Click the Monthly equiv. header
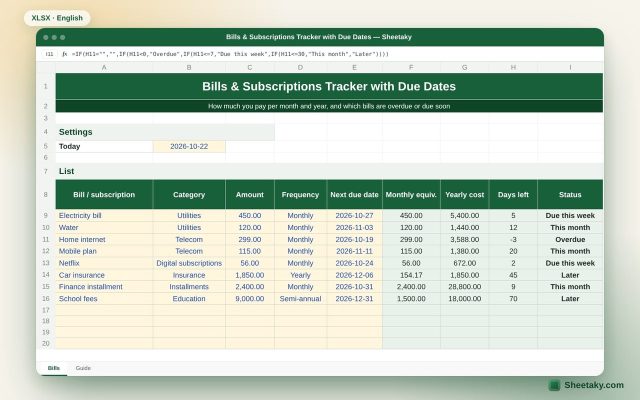The height and width of the screenshot is (400, 640). pos(411,195)
